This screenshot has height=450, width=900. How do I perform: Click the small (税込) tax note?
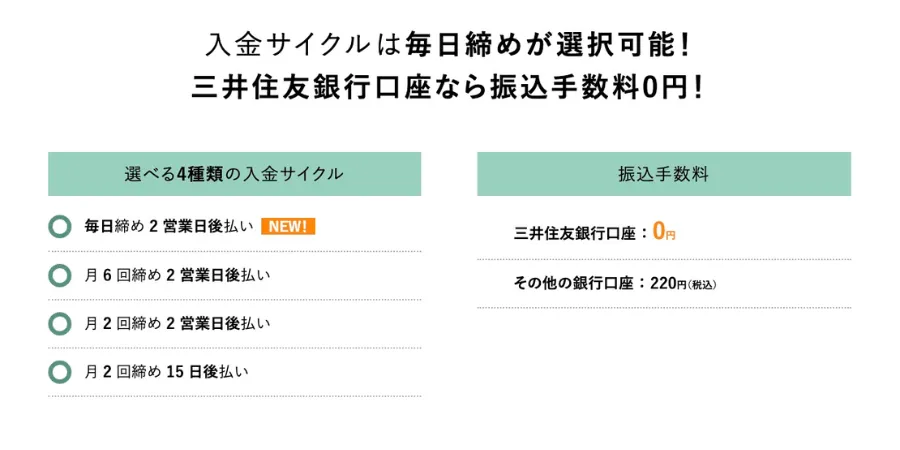[702, 285]
